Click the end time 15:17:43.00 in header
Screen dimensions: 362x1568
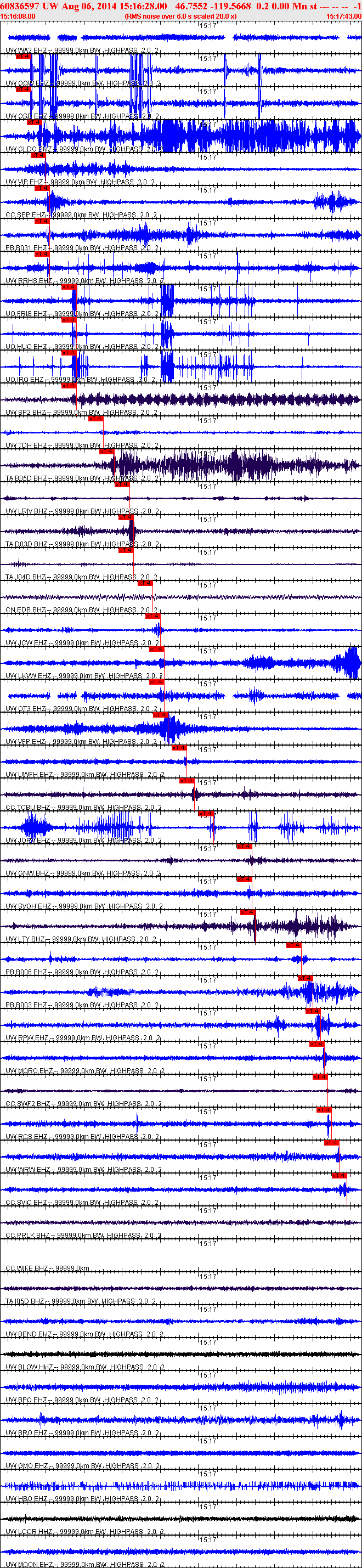(343, 16)
